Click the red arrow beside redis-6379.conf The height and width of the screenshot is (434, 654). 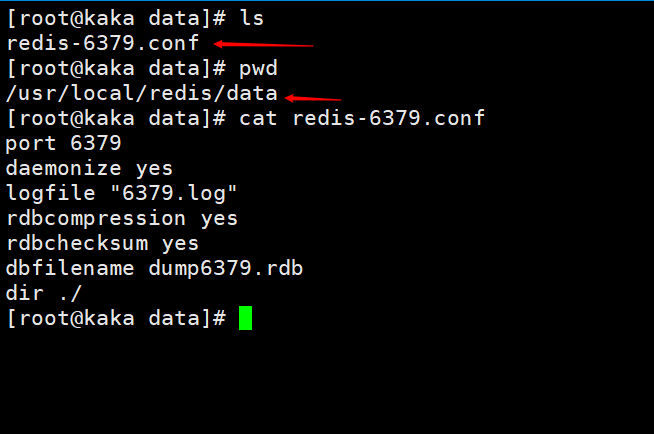[x=264, y=44]
